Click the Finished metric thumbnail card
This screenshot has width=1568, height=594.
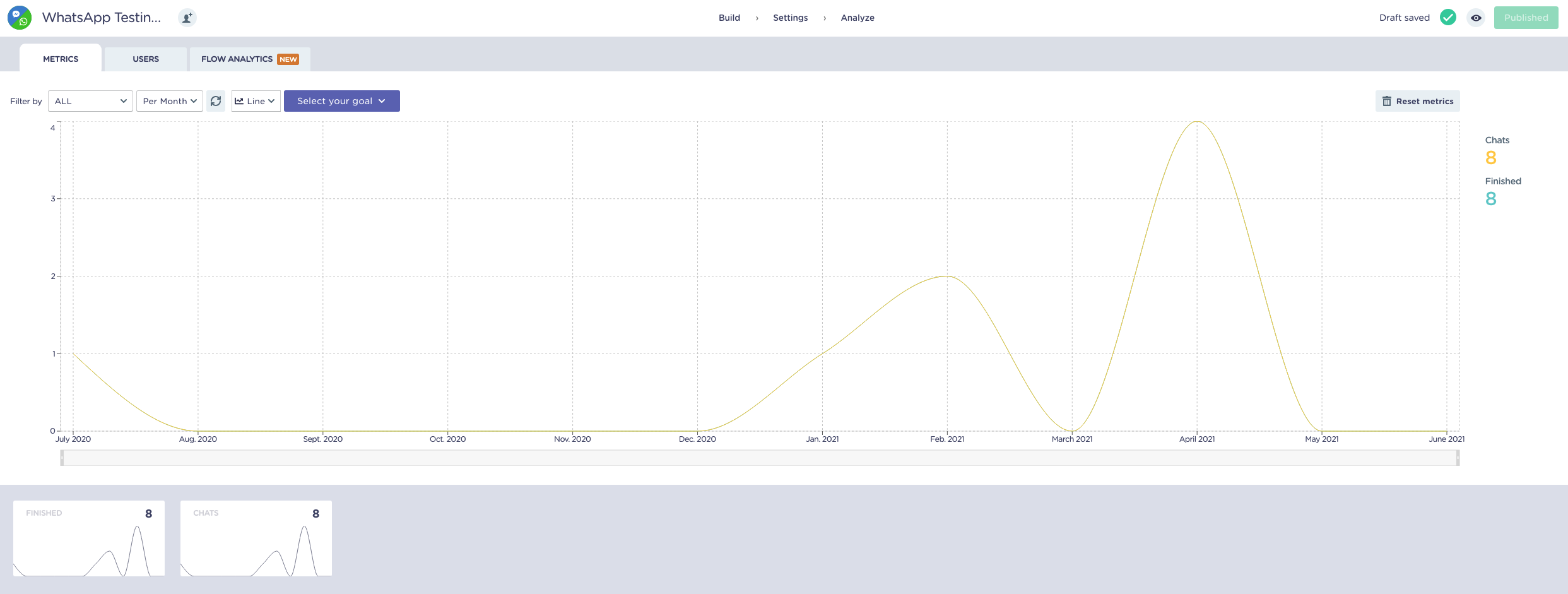89,538
